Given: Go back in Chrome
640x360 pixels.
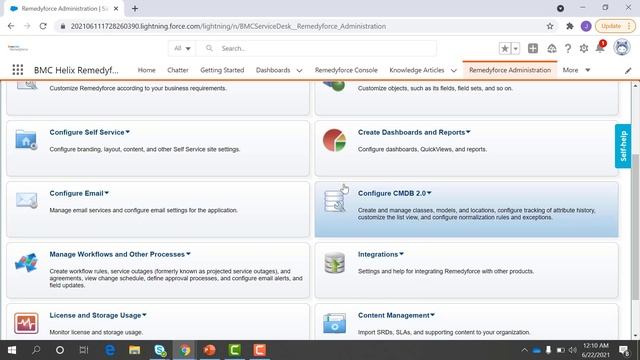Looking at the screenshot, I should click(11, 26).
